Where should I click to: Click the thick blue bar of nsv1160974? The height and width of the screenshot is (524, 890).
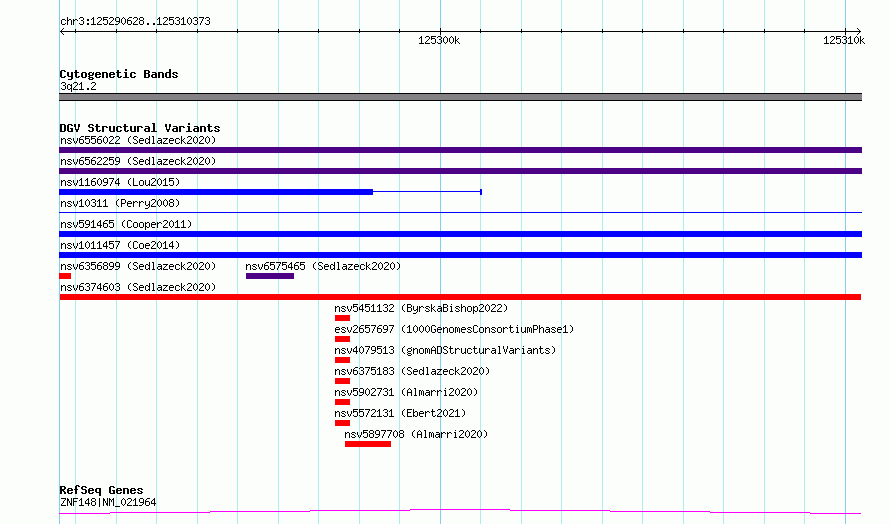coord(216,192)
